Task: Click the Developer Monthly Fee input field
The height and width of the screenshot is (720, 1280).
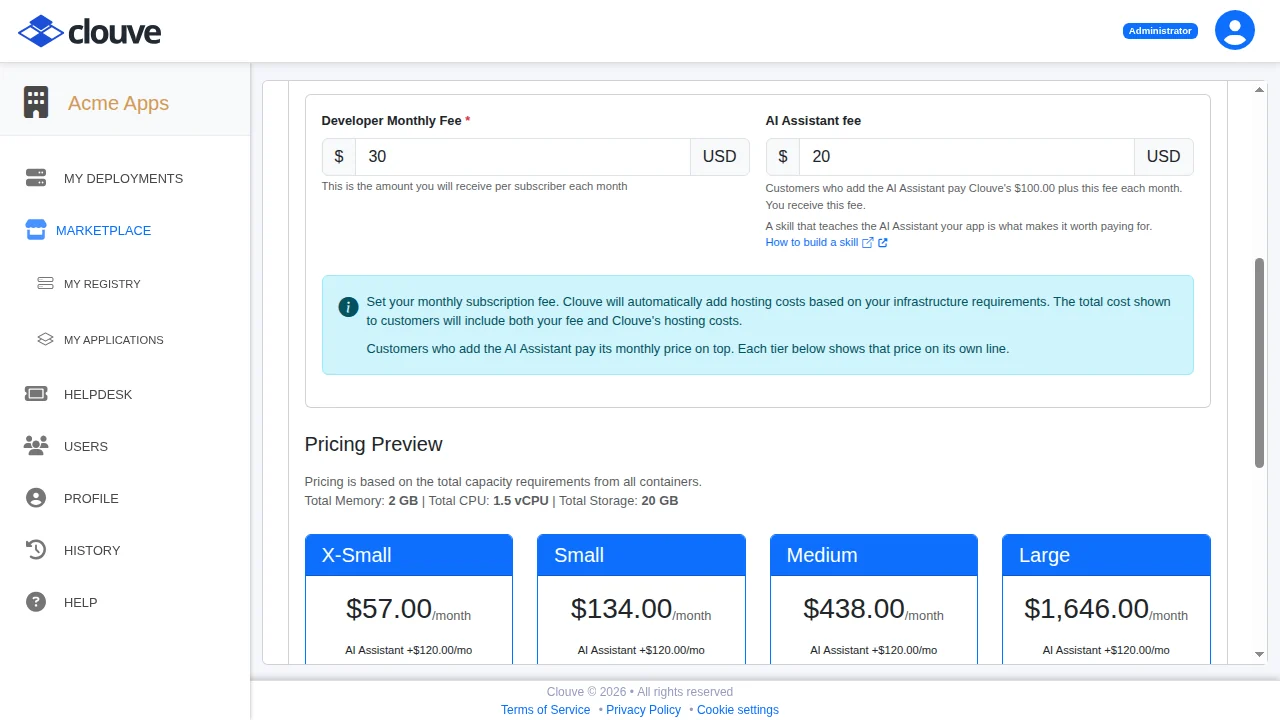Action: (523, 157)
